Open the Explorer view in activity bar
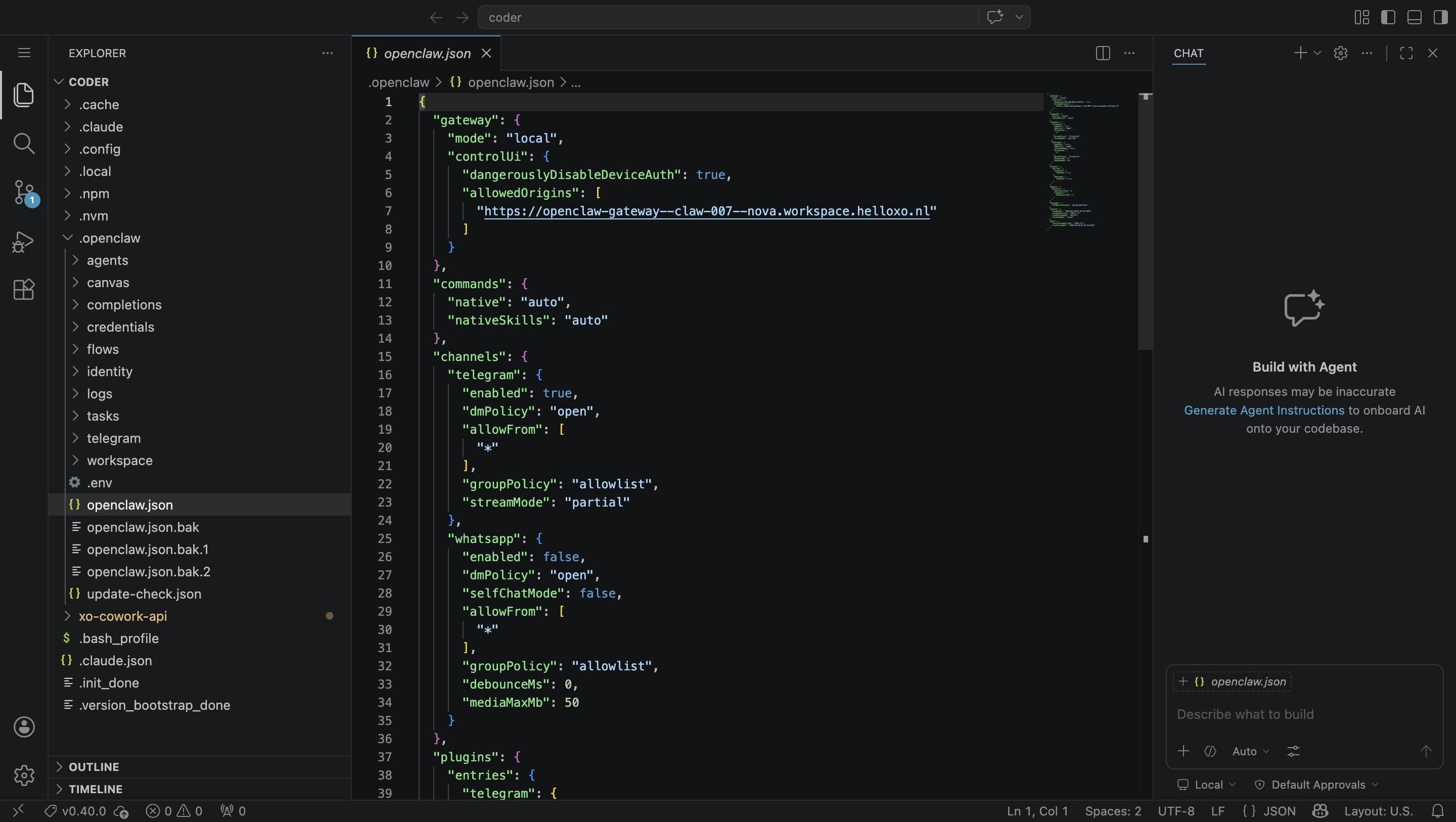The width and height of the screenshot is (1456, 822). (24, 95)
